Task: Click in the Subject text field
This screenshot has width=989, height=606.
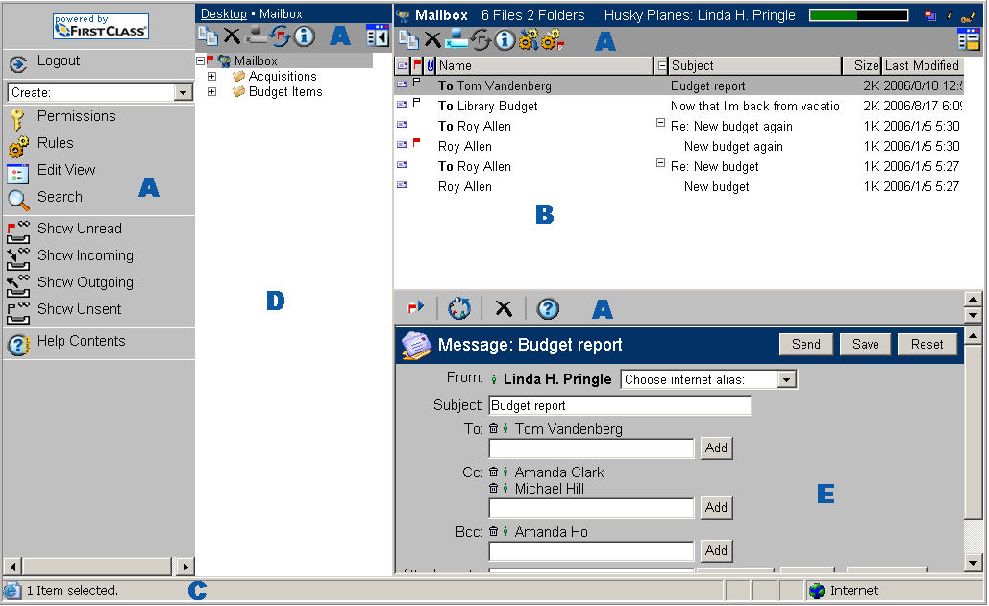Action: tap(619, 406)
